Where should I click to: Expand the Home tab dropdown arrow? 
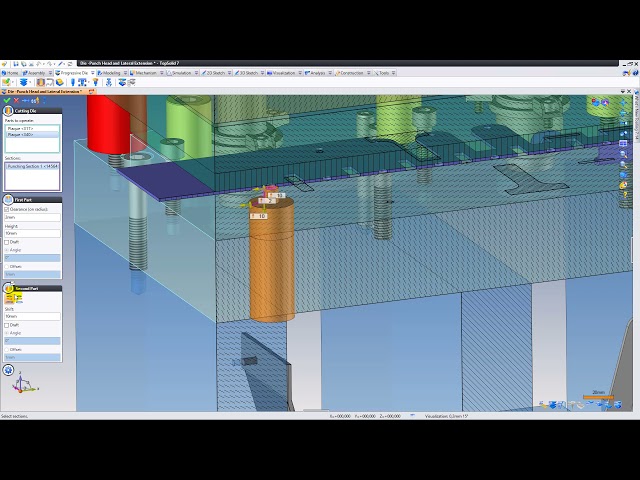pos(21,73)
